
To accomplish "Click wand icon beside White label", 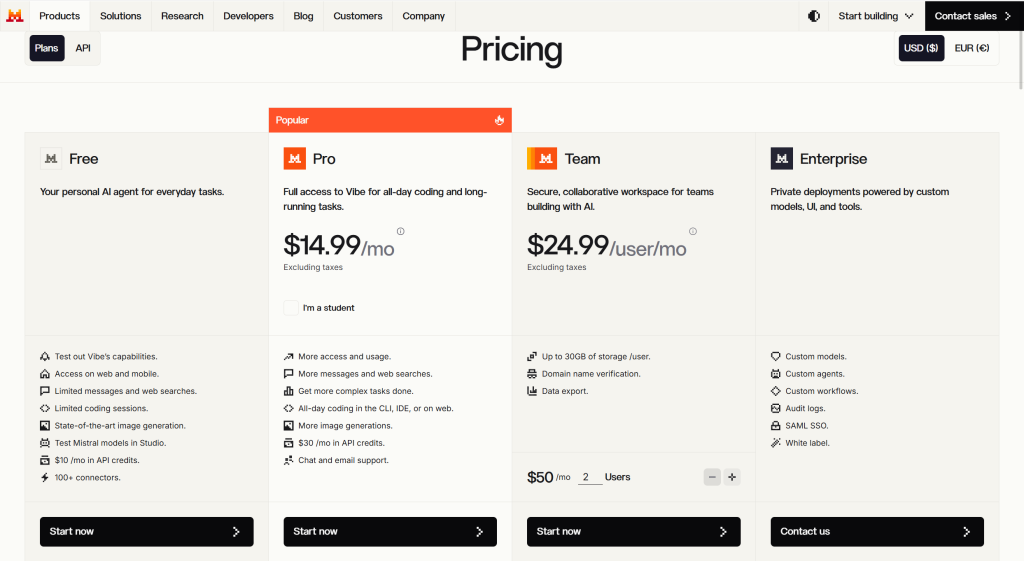I will [776, 443].
